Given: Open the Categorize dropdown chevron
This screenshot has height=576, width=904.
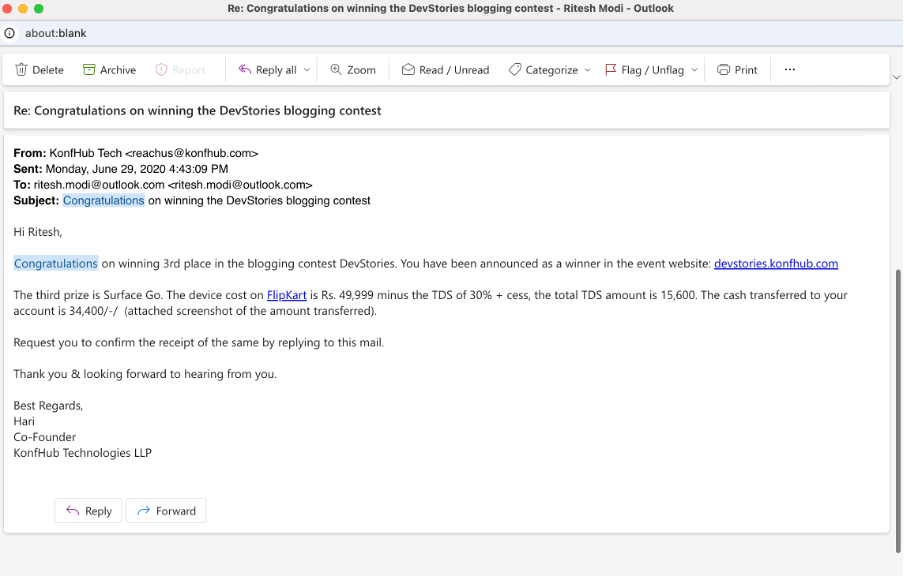Looking at the screenshot, I should (x=587, y=70).
